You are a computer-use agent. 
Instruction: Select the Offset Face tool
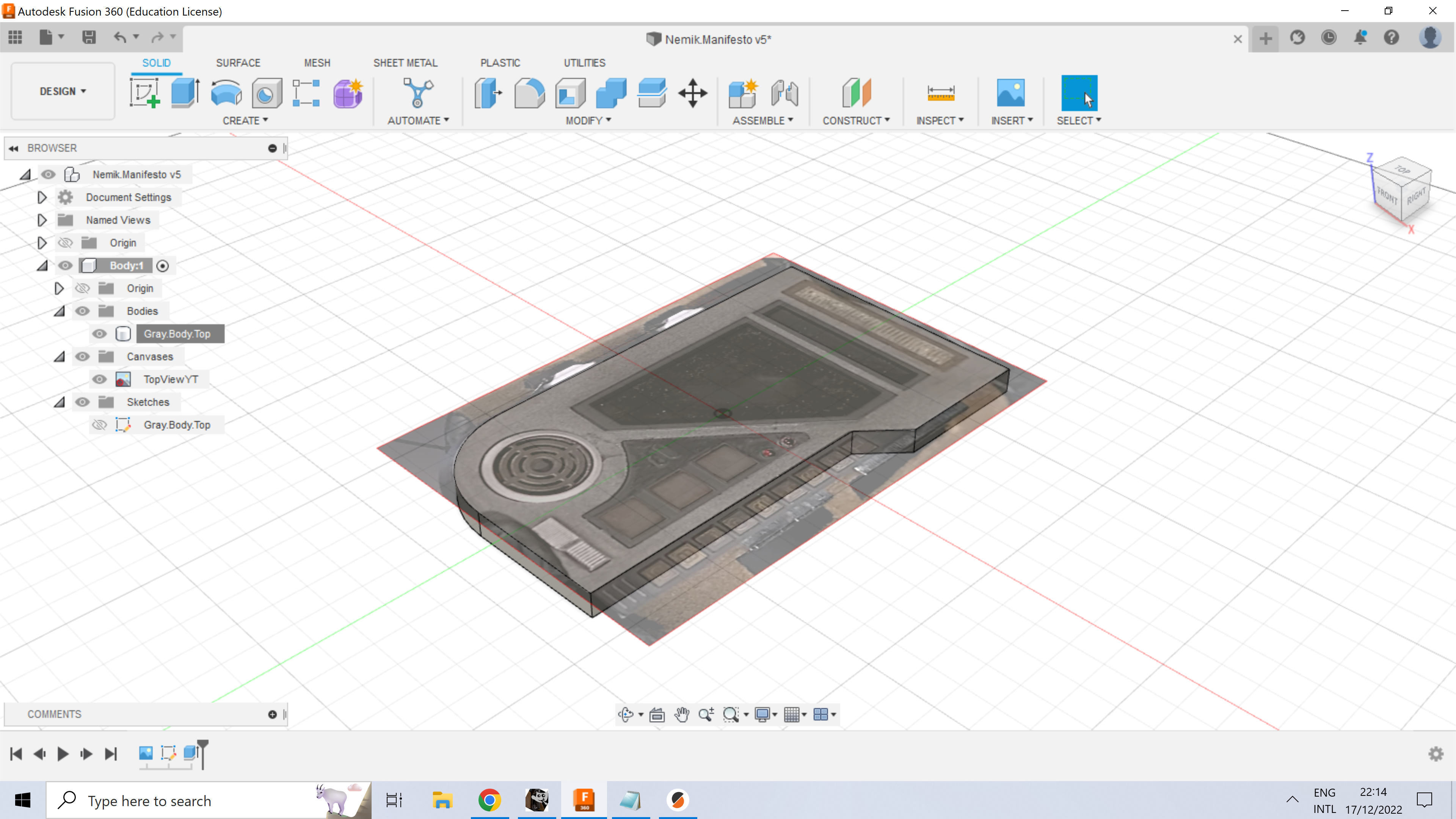coord(652,93)
